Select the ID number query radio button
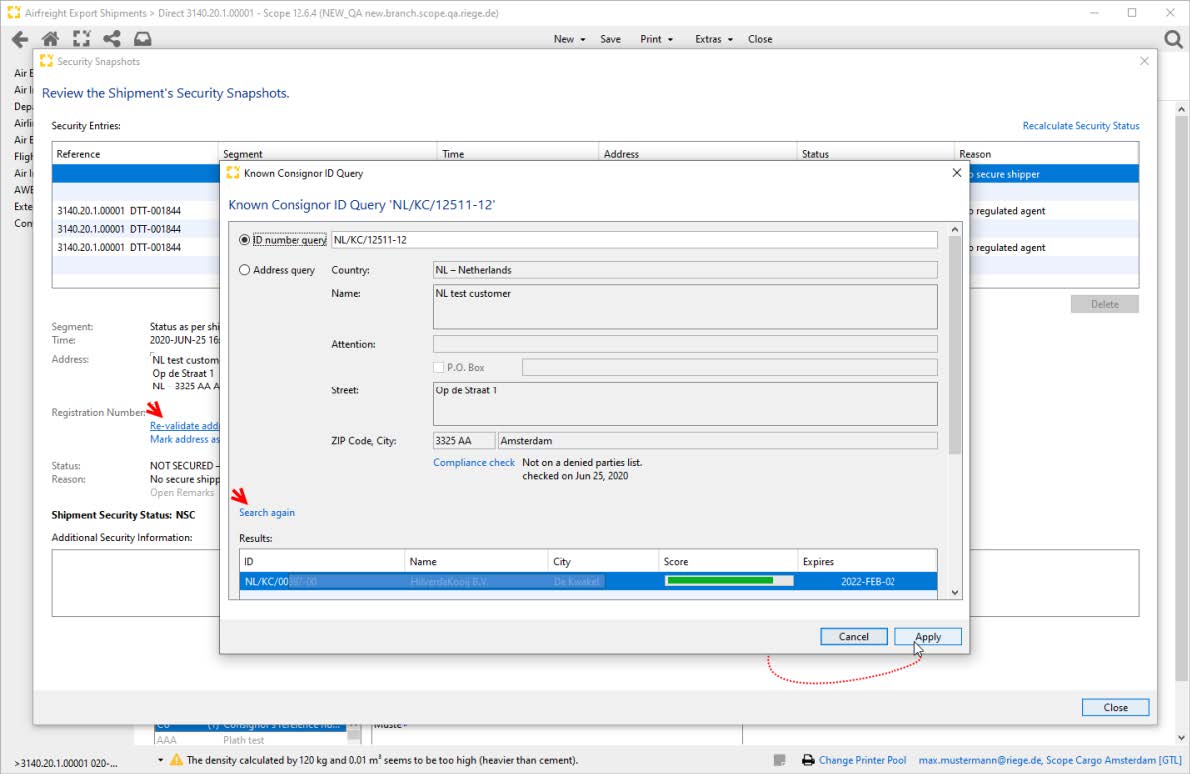Image resolution: width=1190 pixels, height=774 pixels. [245, 240]
